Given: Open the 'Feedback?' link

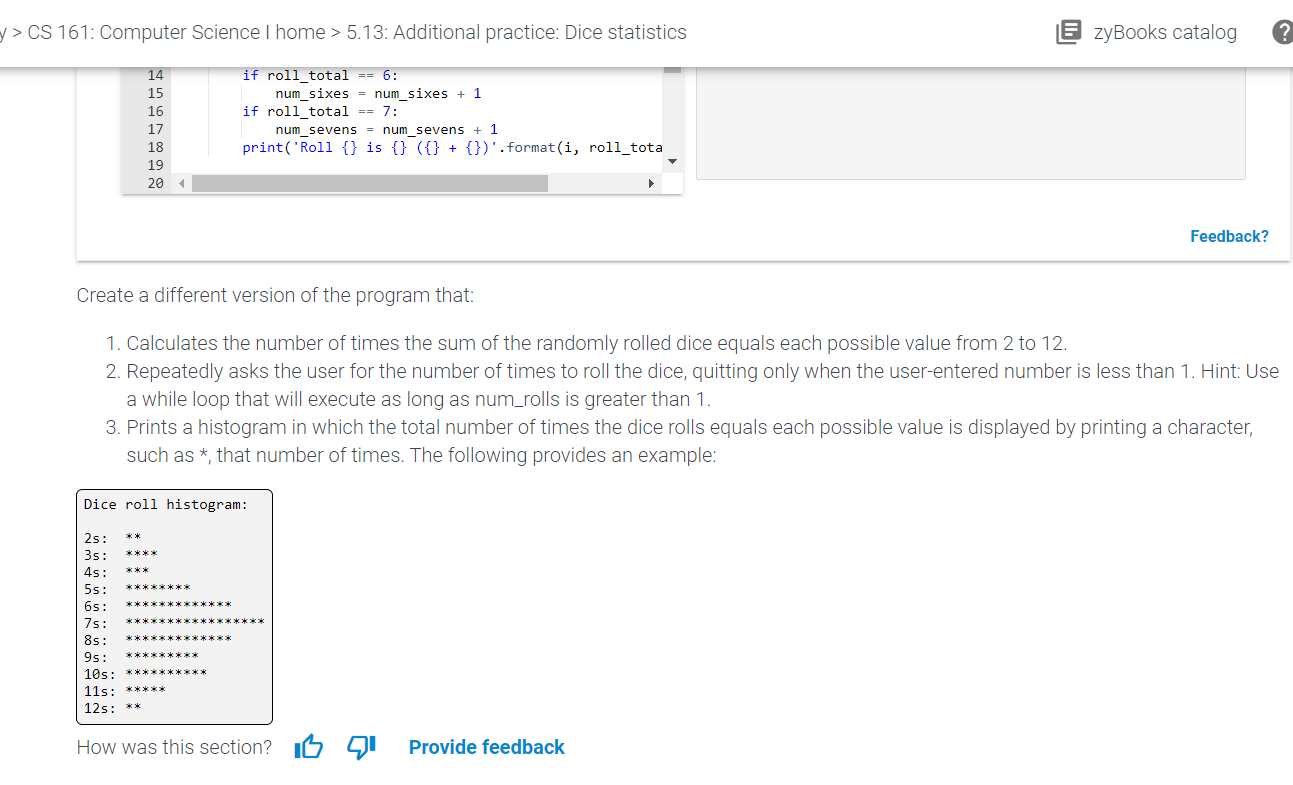Looking at the screenshot, I should pyautogui.click(x=1229, y=235).
